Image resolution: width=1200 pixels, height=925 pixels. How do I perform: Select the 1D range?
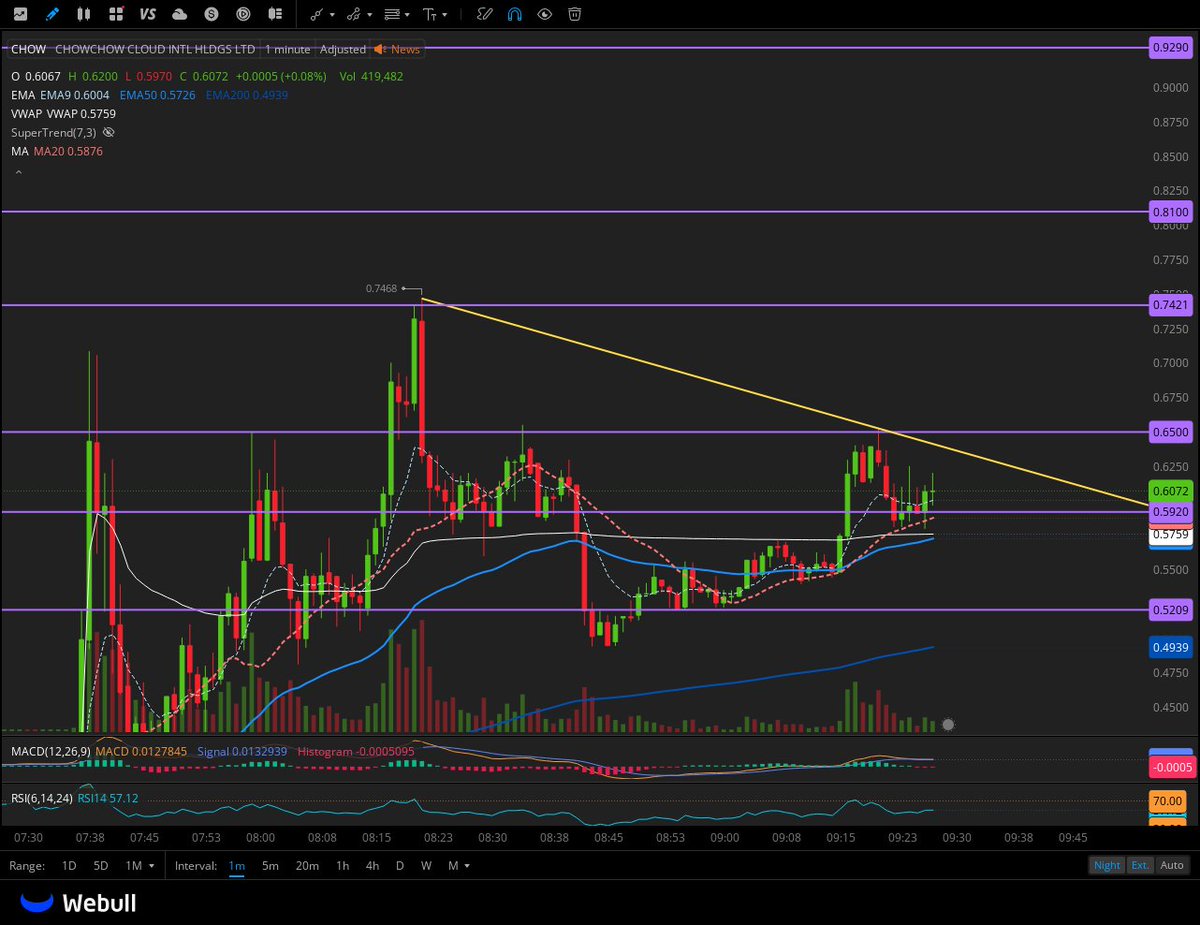click(69, 865)
